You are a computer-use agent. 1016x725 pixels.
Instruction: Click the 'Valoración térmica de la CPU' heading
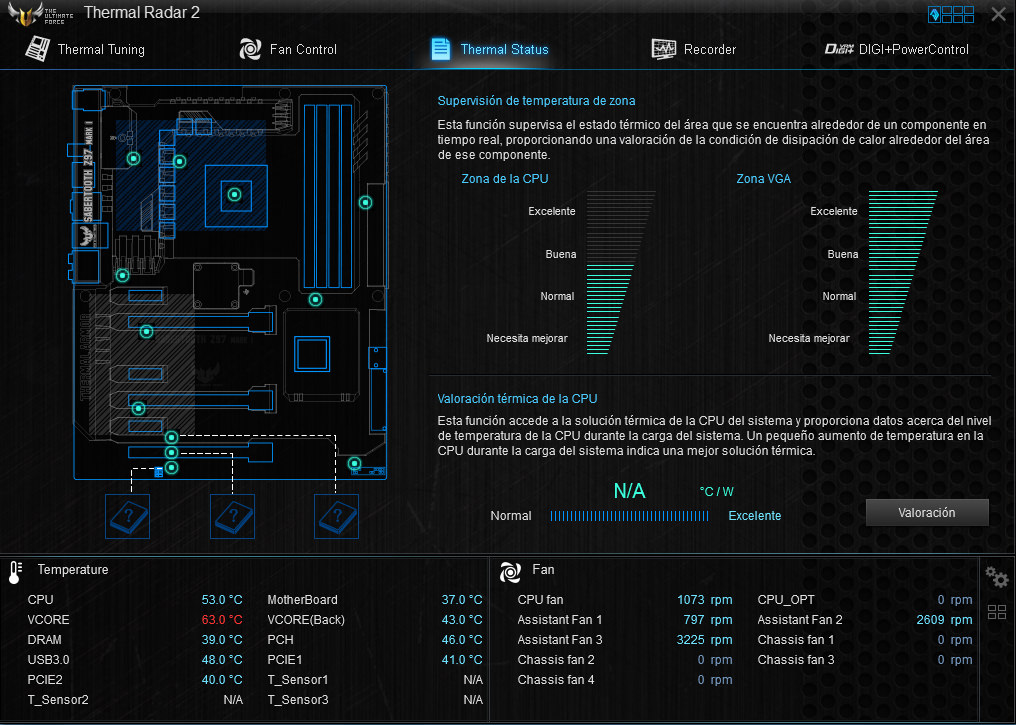[x=517, y=398]
